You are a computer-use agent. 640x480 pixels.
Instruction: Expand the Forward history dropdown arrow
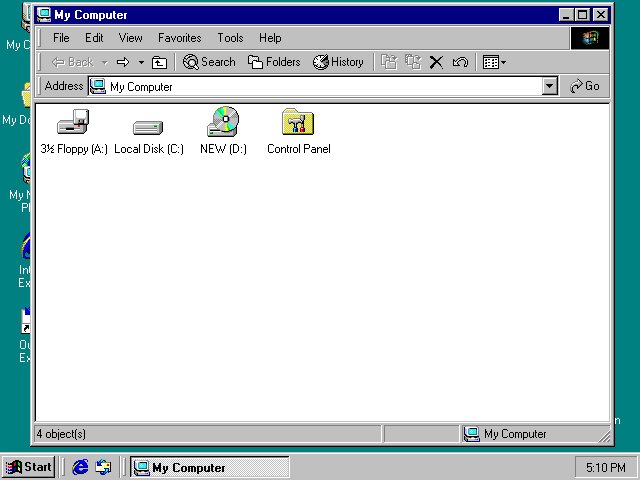tap(141, 62)
